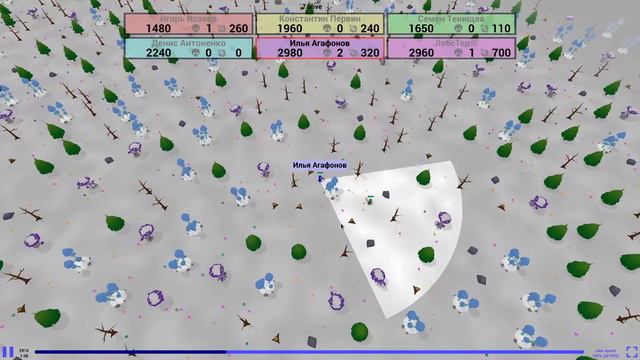This screenshot has height=360, width=640.
Task: Click damage icon in Денис Антоненко panel
Action: (x=222, y=53)
